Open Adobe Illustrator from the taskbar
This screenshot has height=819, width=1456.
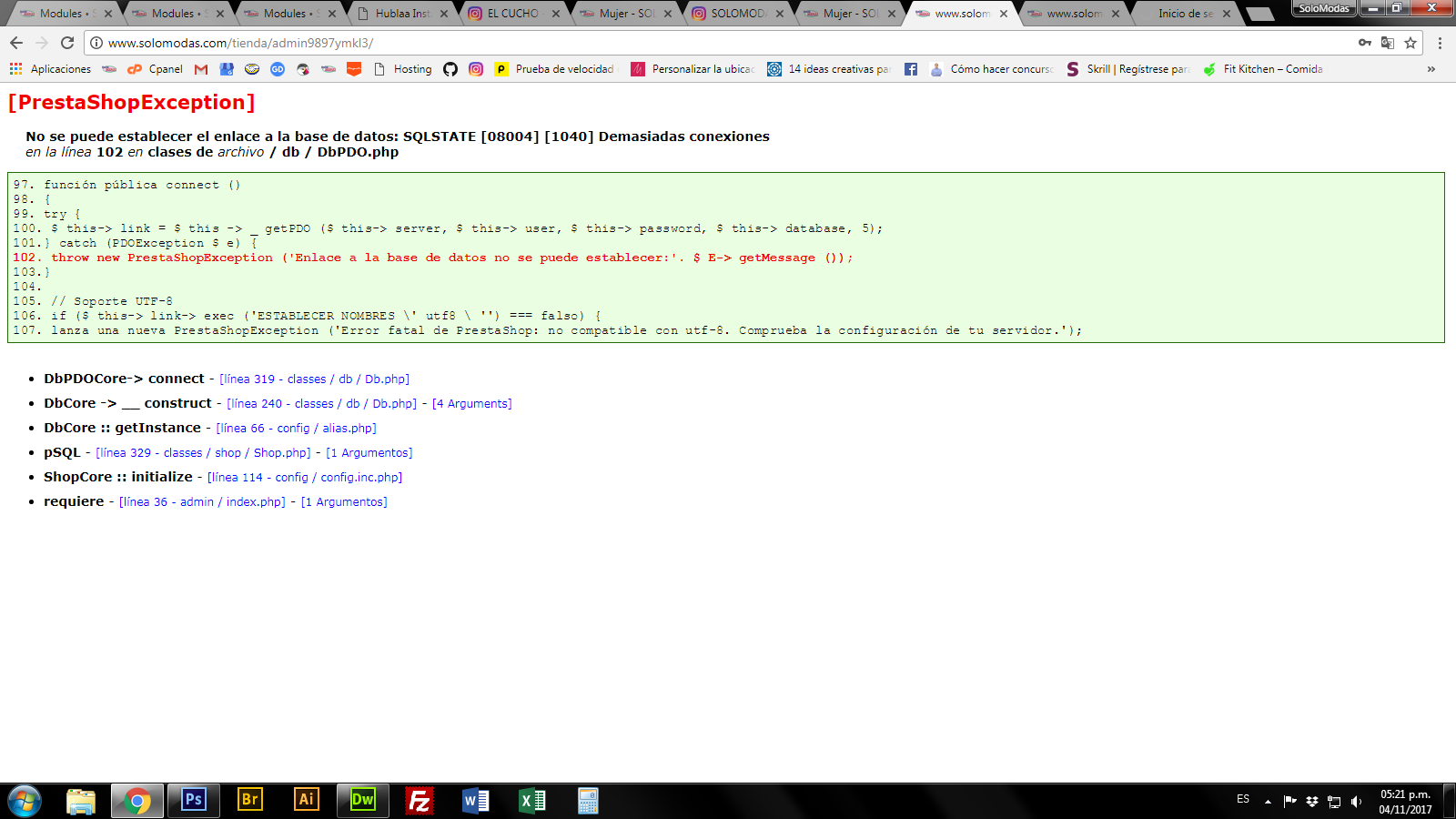point(307,801)
